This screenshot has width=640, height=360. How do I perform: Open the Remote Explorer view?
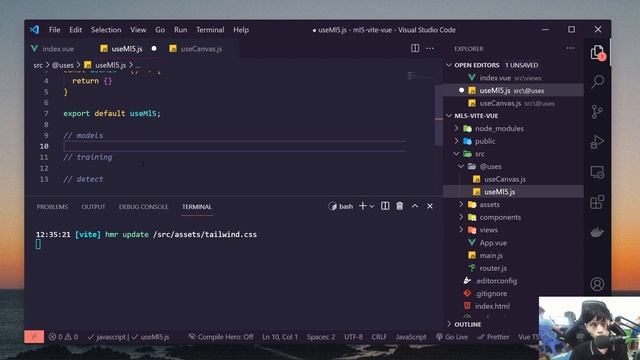597,172
